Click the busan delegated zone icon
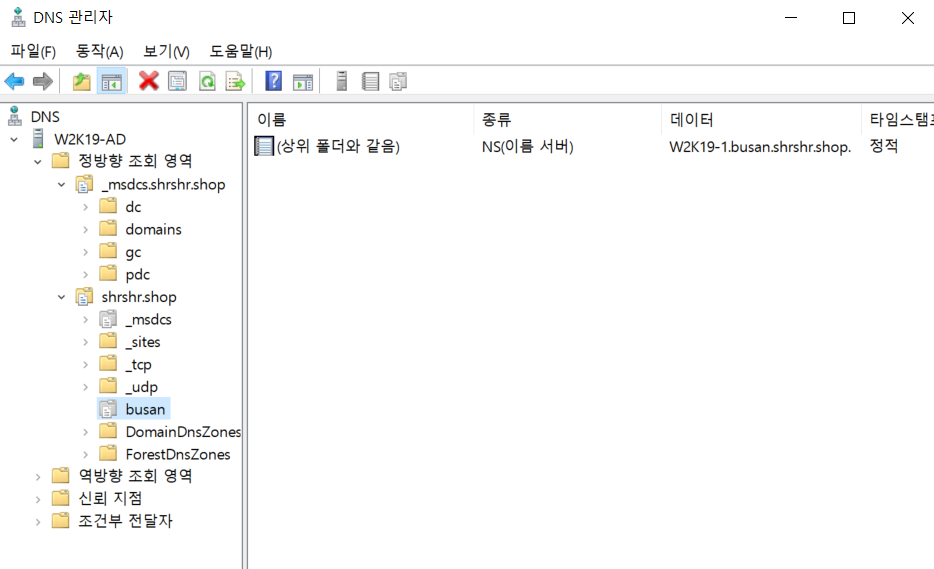The image size is (934, 569). point(108,409)
